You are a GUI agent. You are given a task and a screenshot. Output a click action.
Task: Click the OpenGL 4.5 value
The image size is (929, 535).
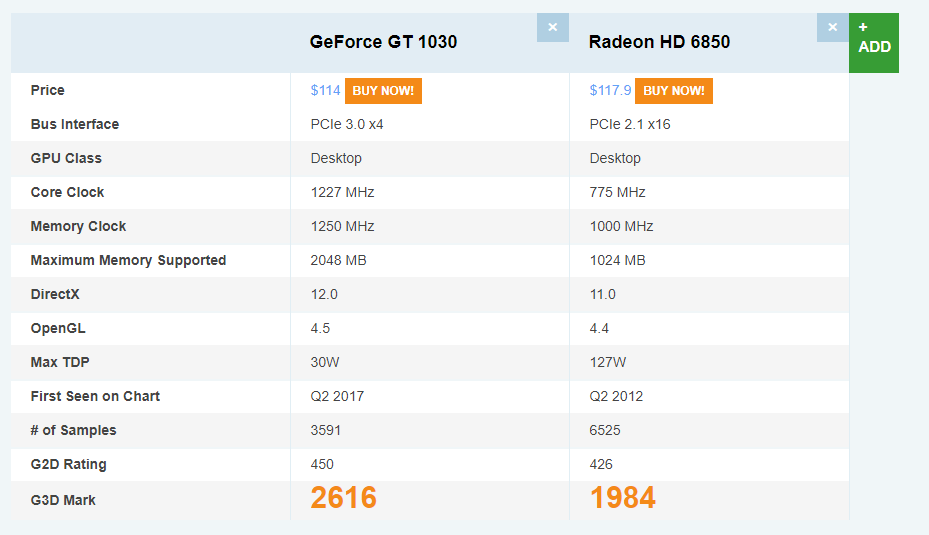pos(320,328)
